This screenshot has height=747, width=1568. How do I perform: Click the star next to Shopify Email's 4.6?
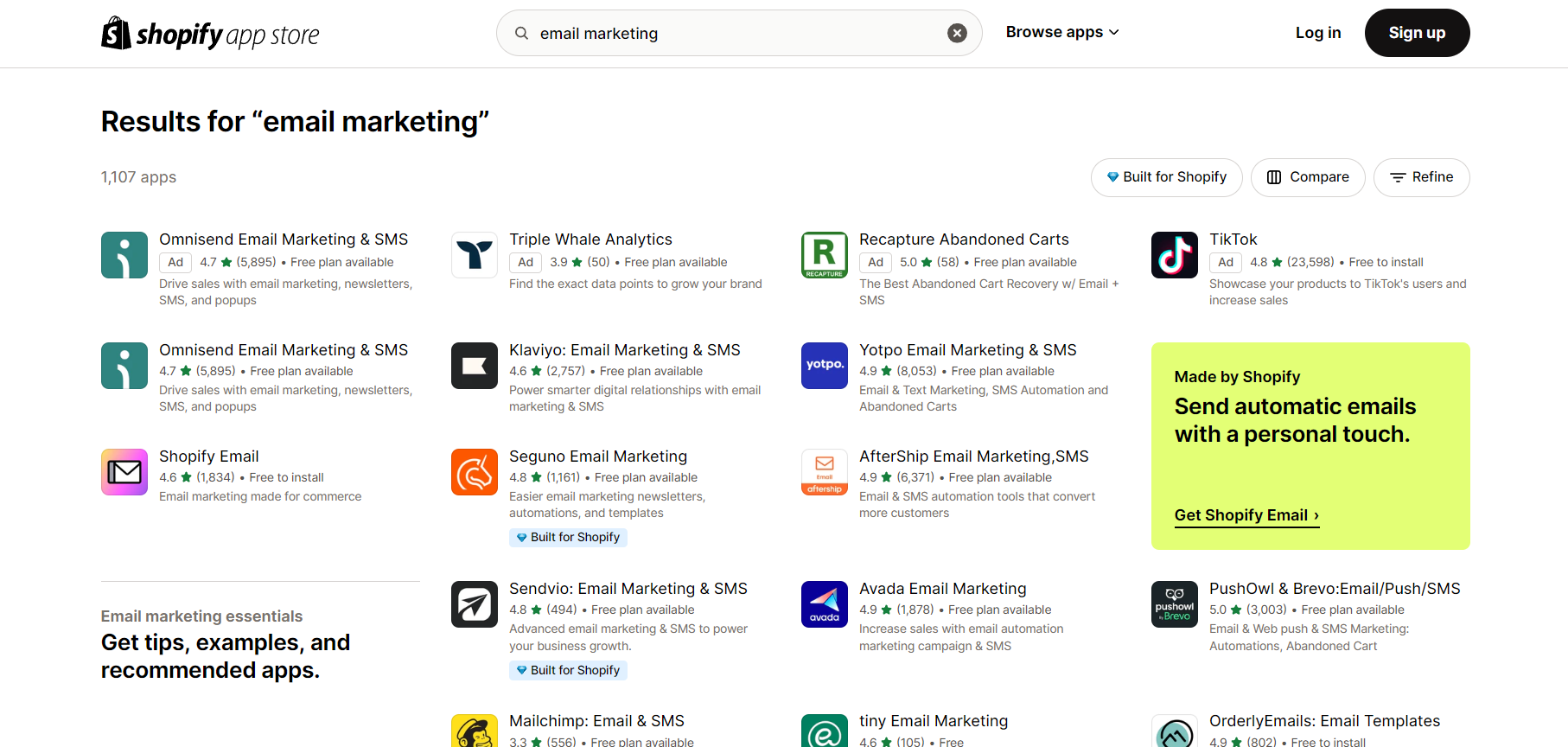pyautogui.click(x=186, y=477)
